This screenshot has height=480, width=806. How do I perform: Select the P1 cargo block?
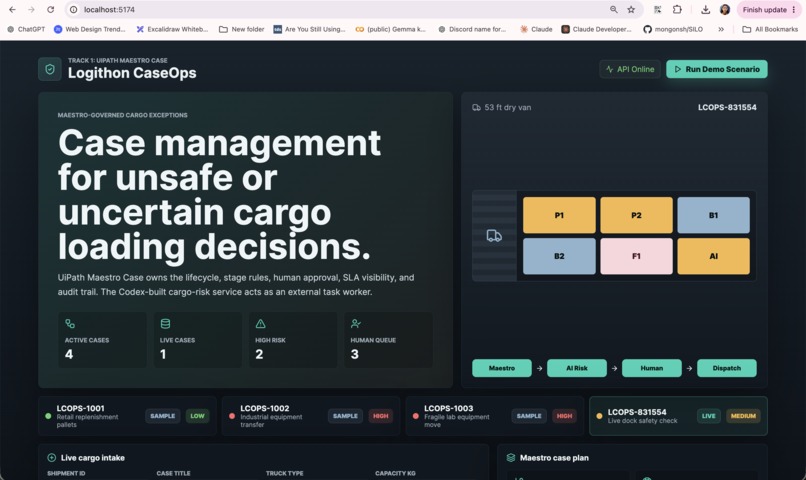coord(559,215)
